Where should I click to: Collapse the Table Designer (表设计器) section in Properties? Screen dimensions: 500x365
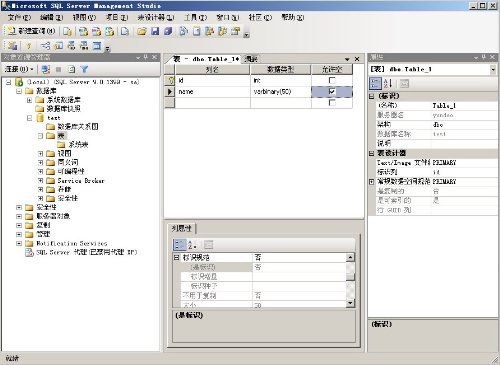click(371, 153)
